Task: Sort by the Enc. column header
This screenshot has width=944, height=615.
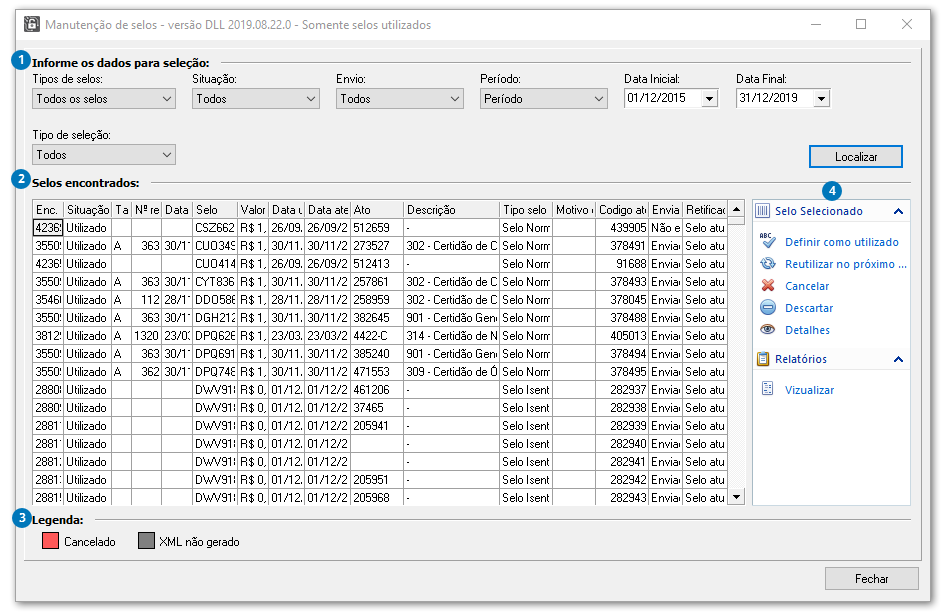Action: pos(48,209)
